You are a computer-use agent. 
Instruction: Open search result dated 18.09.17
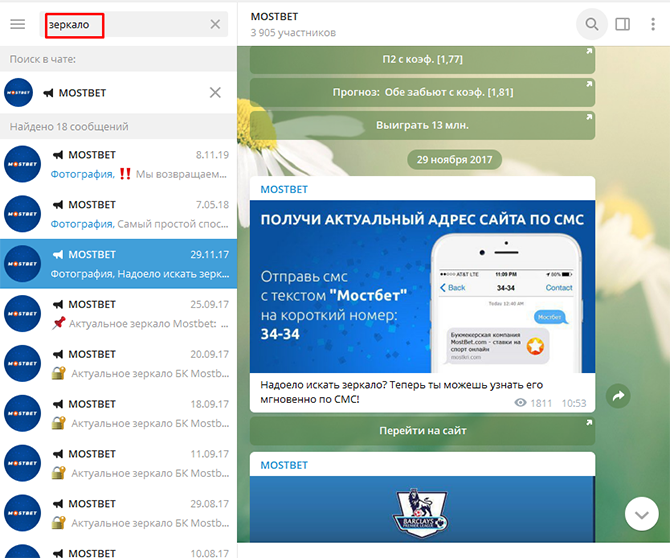tap(118, 413)
